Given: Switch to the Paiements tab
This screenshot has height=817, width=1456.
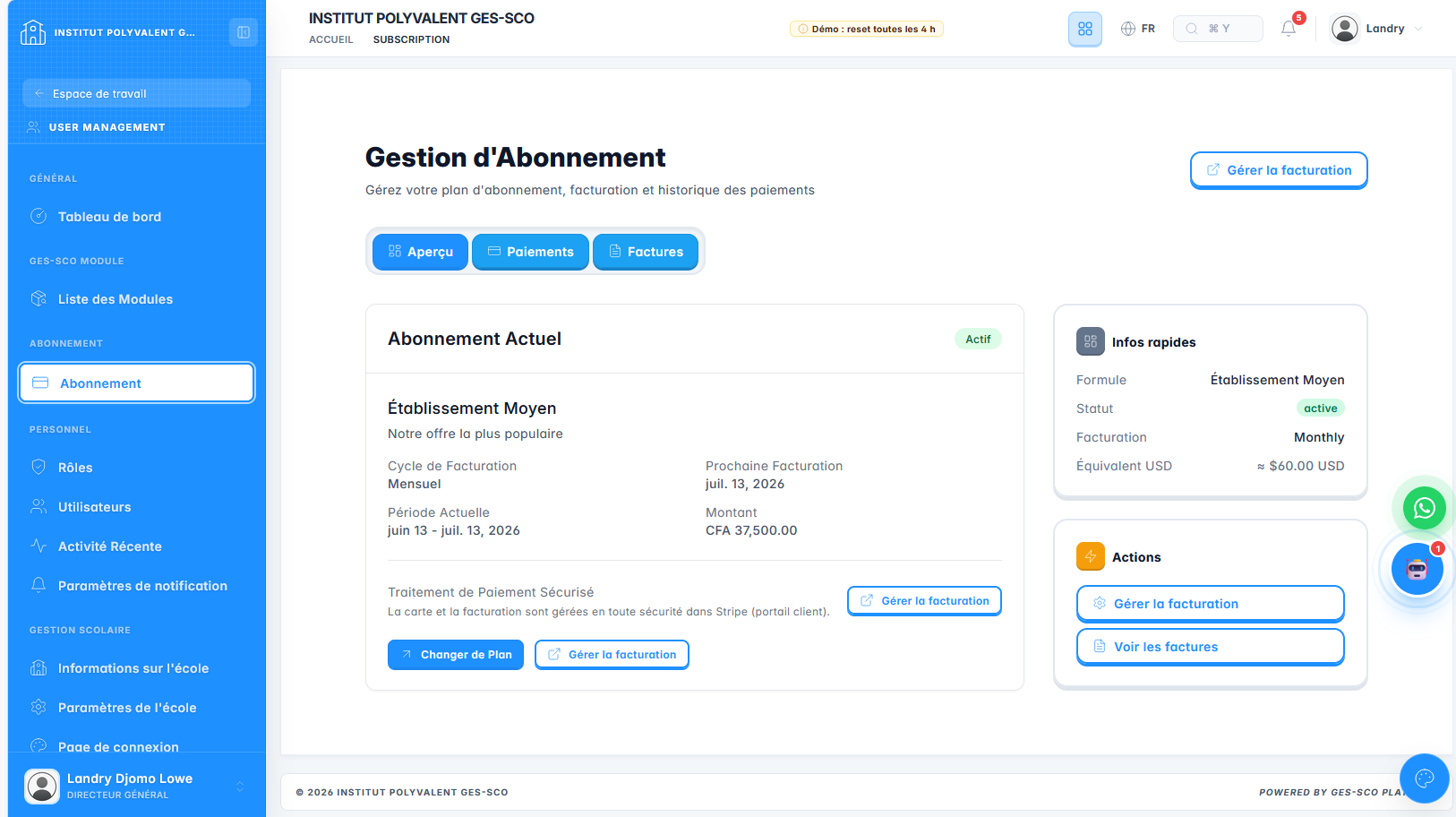Looking at the screenshot, I should coord(530,252).
